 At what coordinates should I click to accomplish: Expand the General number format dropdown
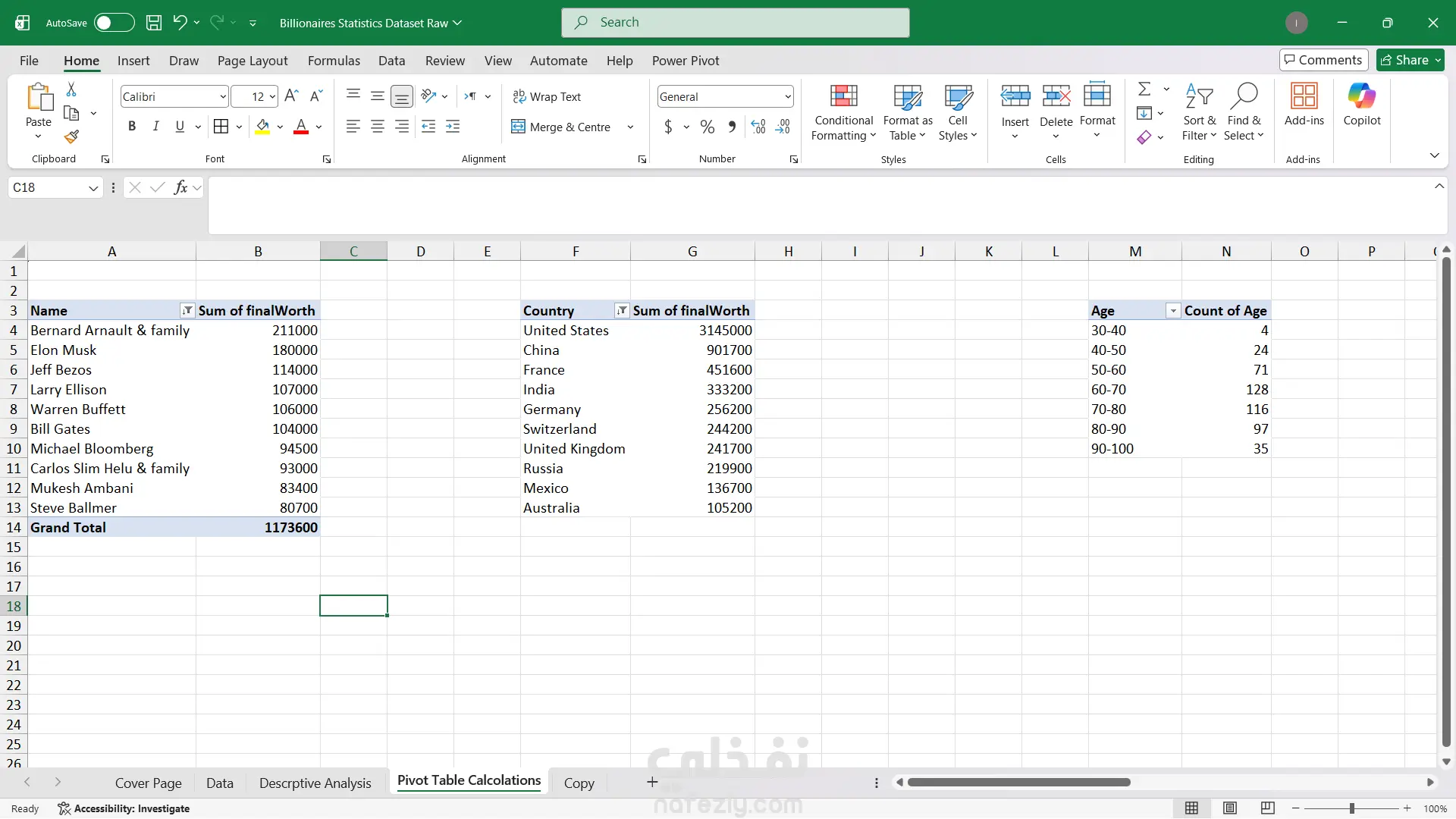pos(788,96)
